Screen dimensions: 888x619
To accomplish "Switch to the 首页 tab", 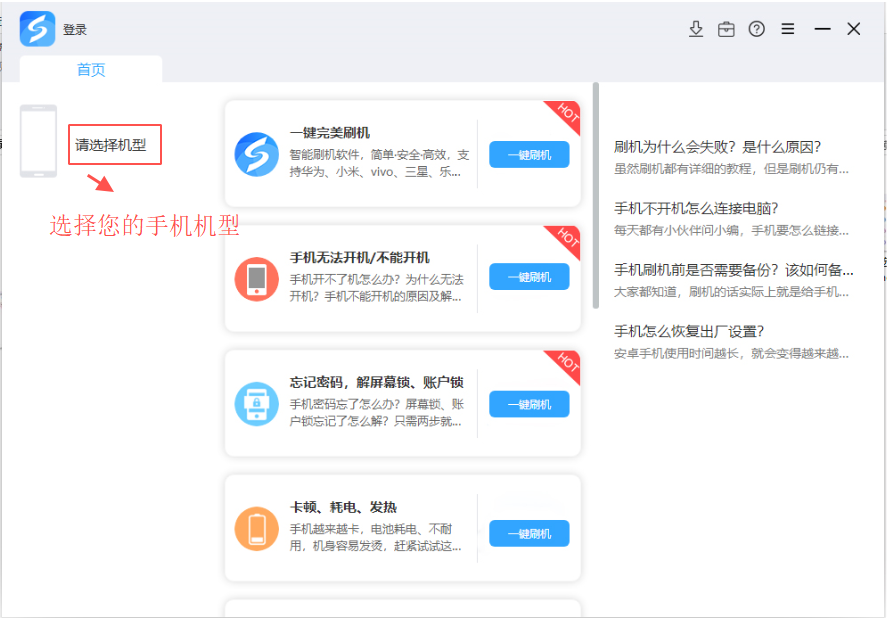I will pos(90,71).
